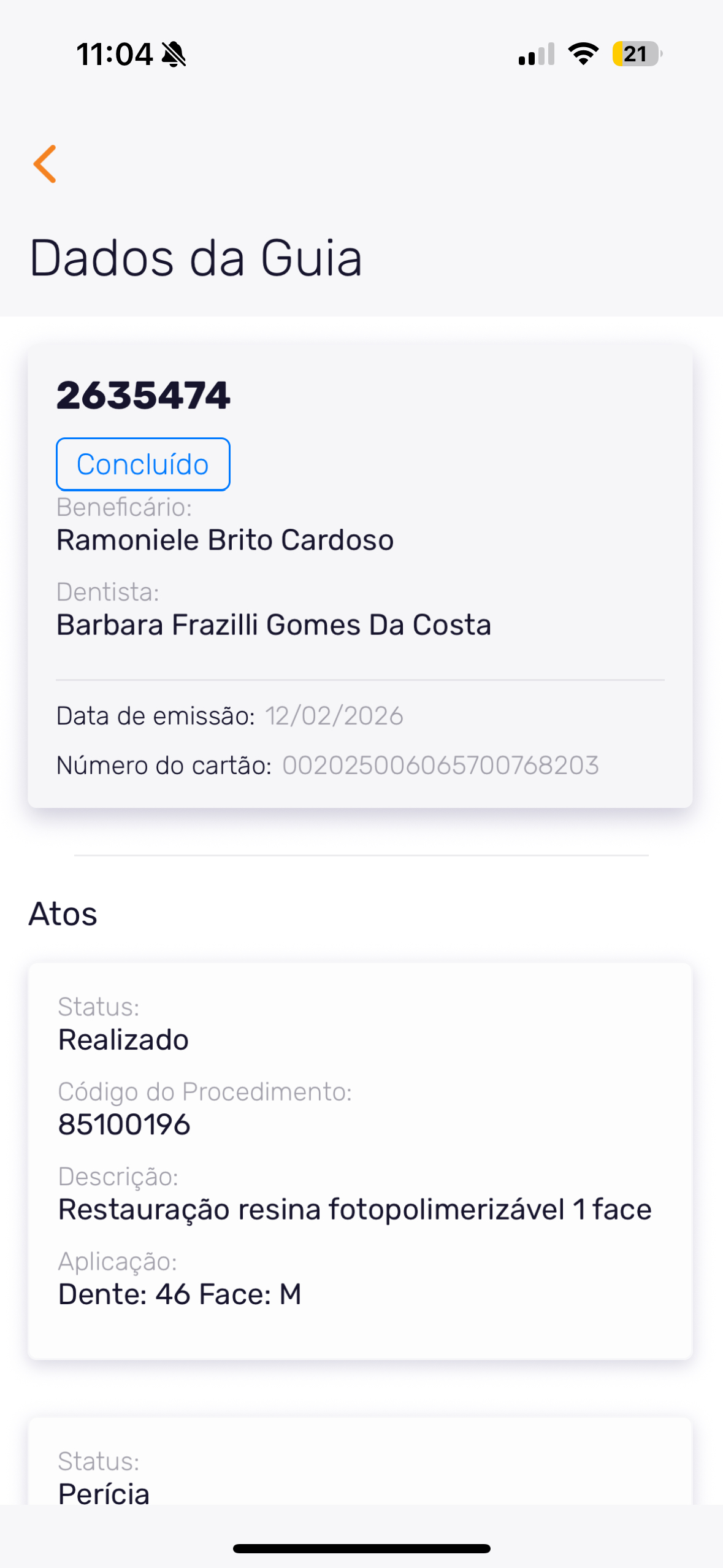This screenshot has width=723, height=1568.
Task: Tap the battery level indicator
Action: coord(637,54)
